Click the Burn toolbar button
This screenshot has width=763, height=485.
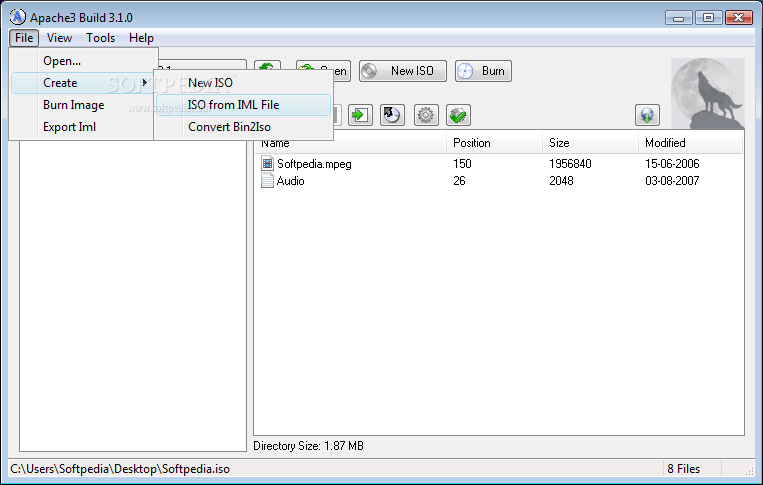(x=483, y=71)
